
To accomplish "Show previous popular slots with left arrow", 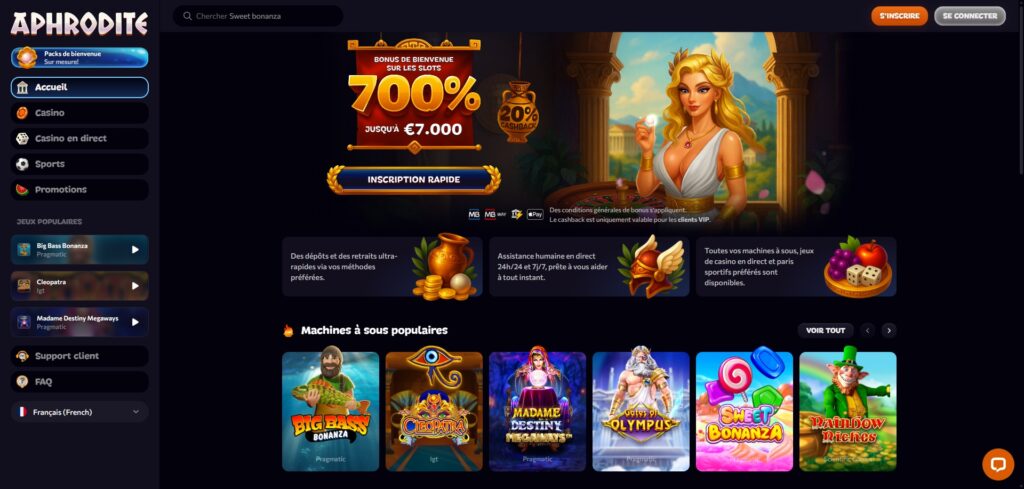I will pyautogui.click(x=867, y=330).
